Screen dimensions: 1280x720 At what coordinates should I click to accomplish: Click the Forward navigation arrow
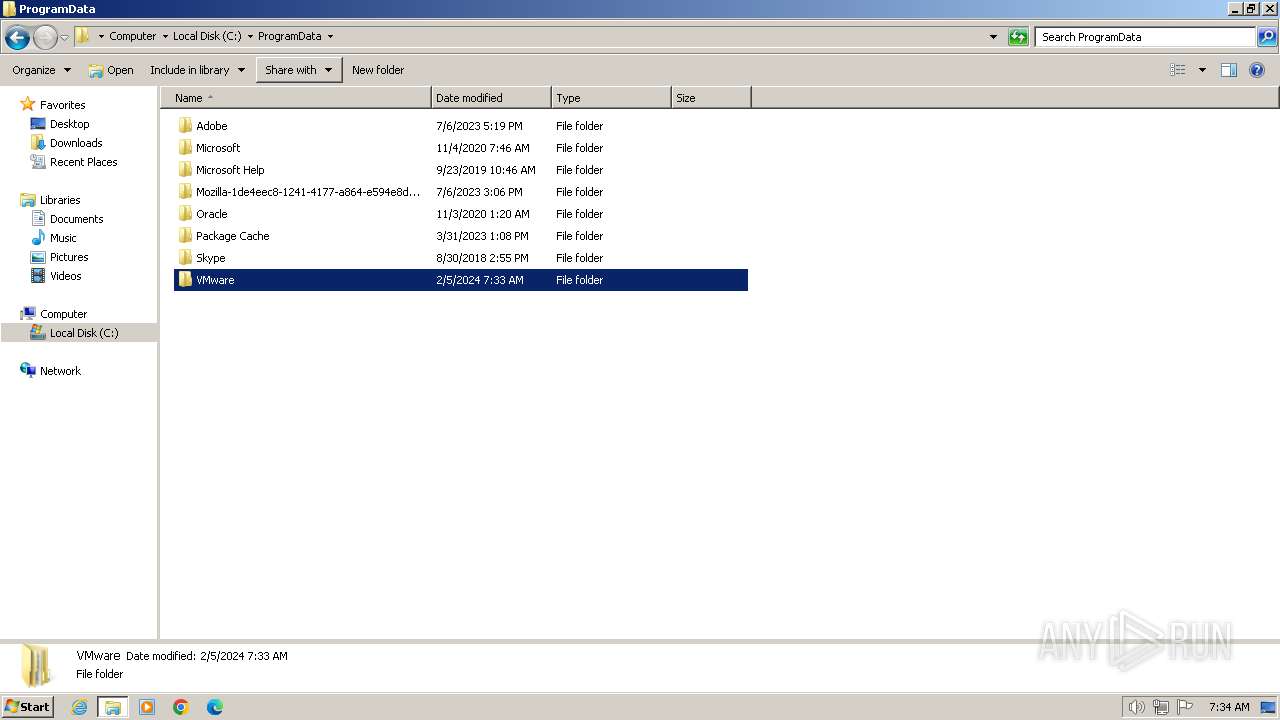45,38
